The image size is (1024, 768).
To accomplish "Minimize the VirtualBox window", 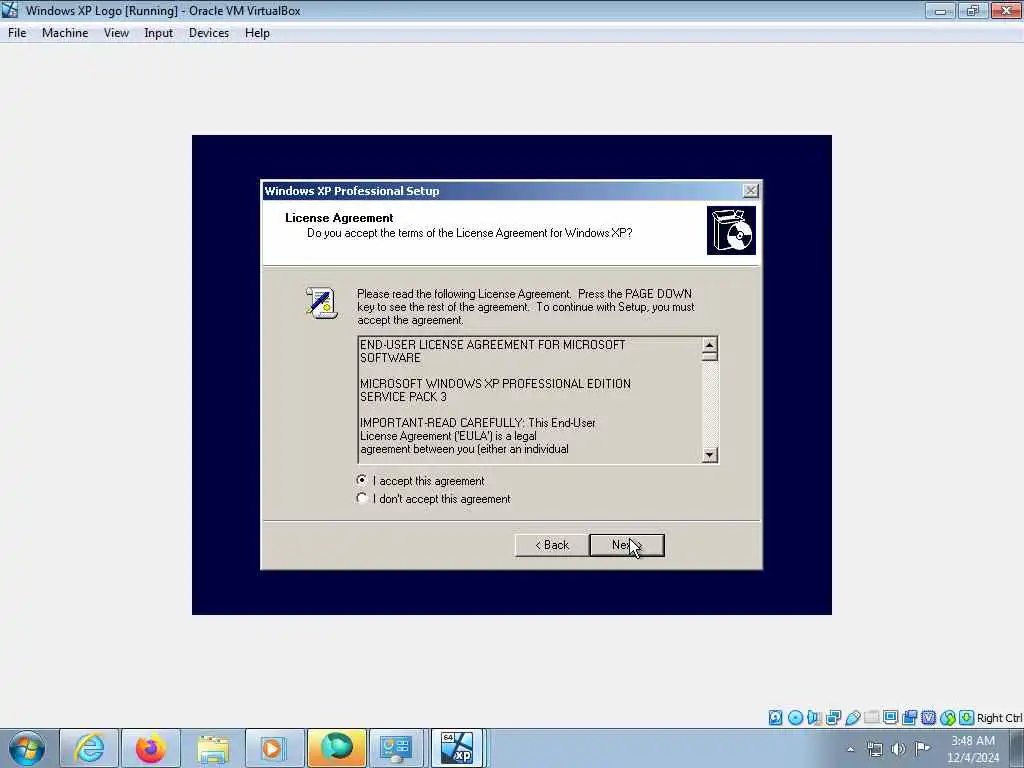I will (940, 10).
